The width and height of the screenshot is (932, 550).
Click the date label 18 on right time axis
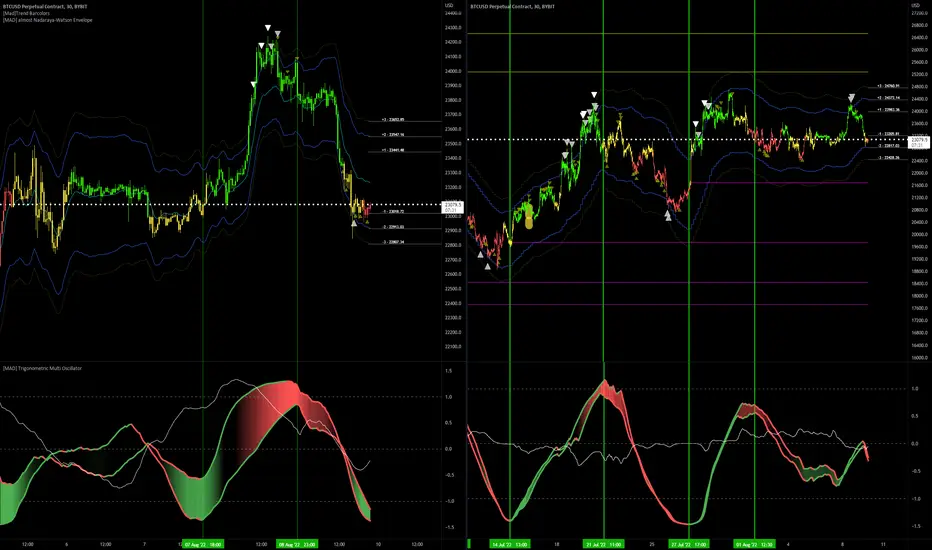556,544
